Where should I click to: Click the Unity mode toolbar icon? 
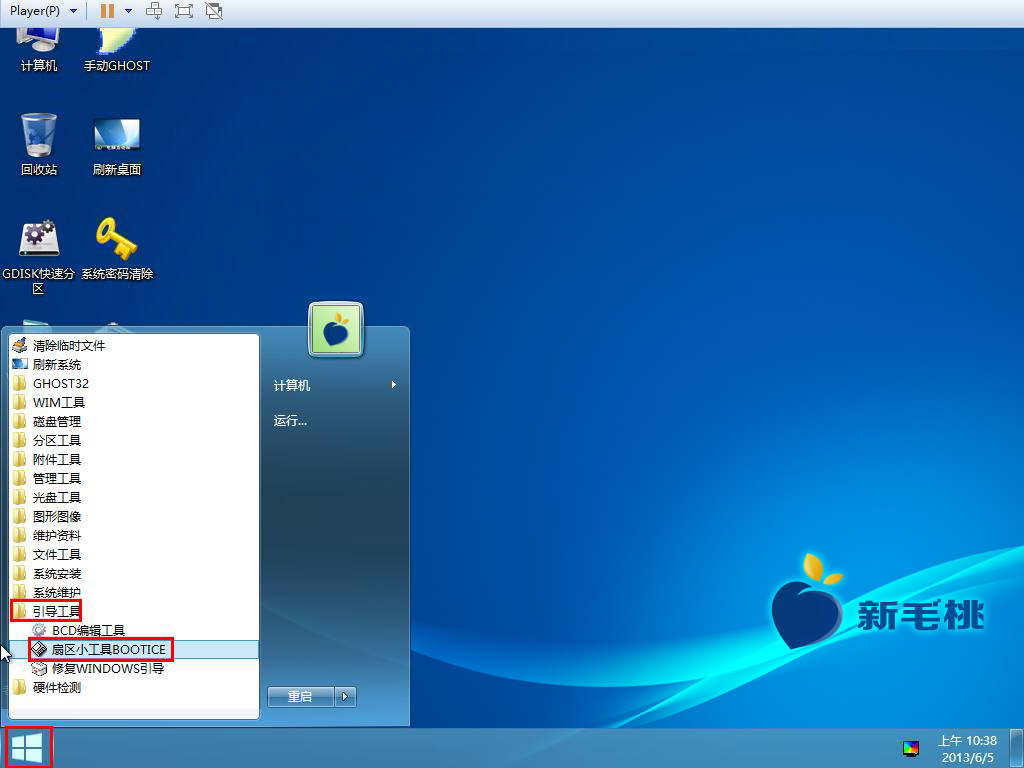click(x=214, y=11)
